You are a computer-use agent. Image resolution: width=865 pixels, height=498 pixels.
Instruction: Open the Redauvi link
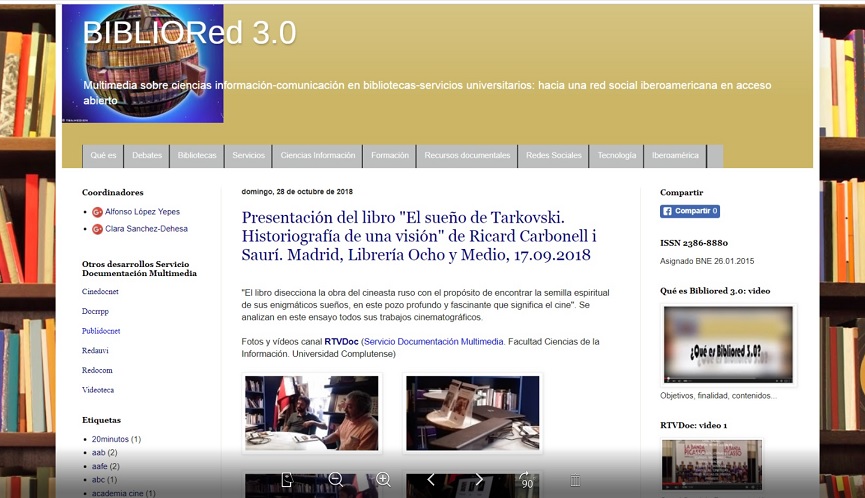(x=95, y=350)
